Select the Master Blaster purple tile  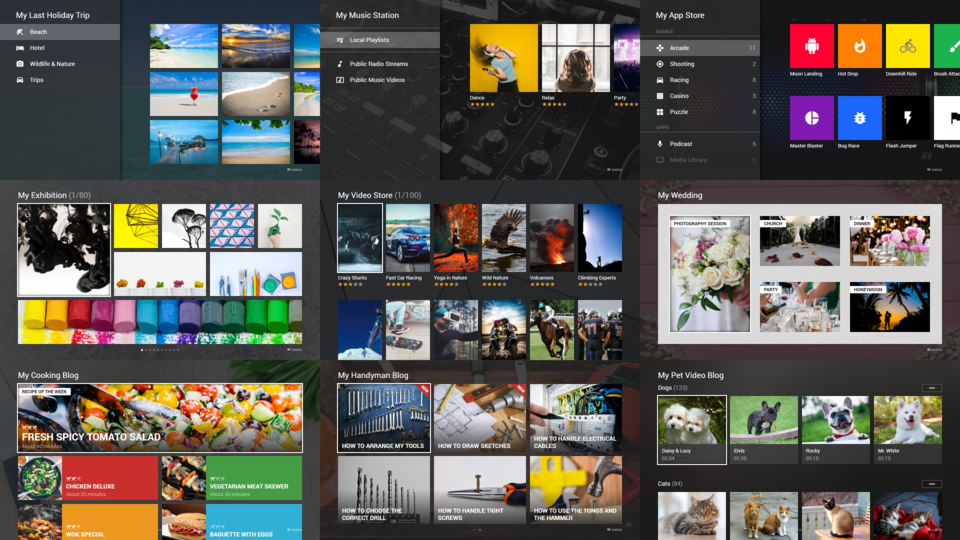[x=811, y=118]
